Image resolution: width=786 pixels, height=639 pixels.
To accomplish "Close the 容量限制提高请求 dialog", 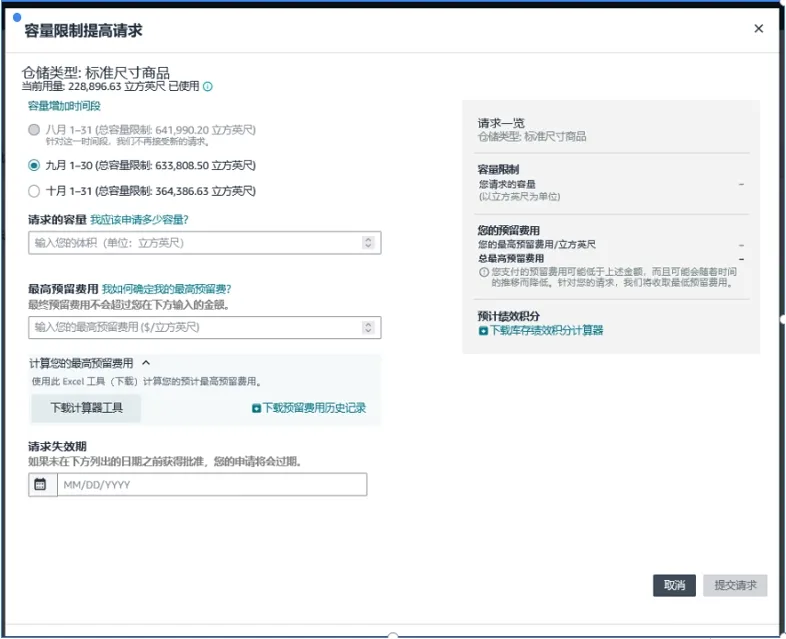I will (759, 29).
